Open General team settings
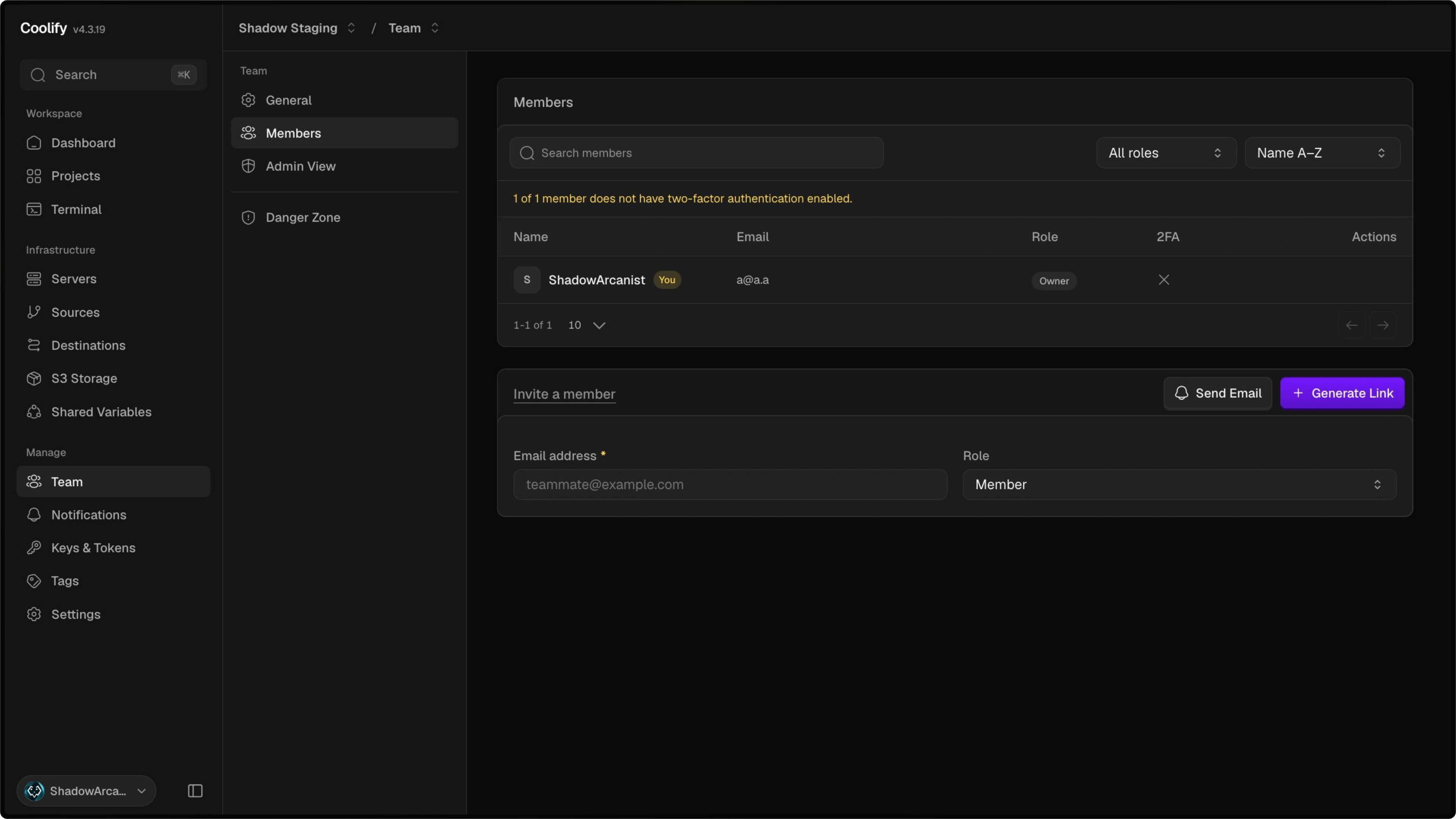The image size is (1456, 819). tap(344, 100)
